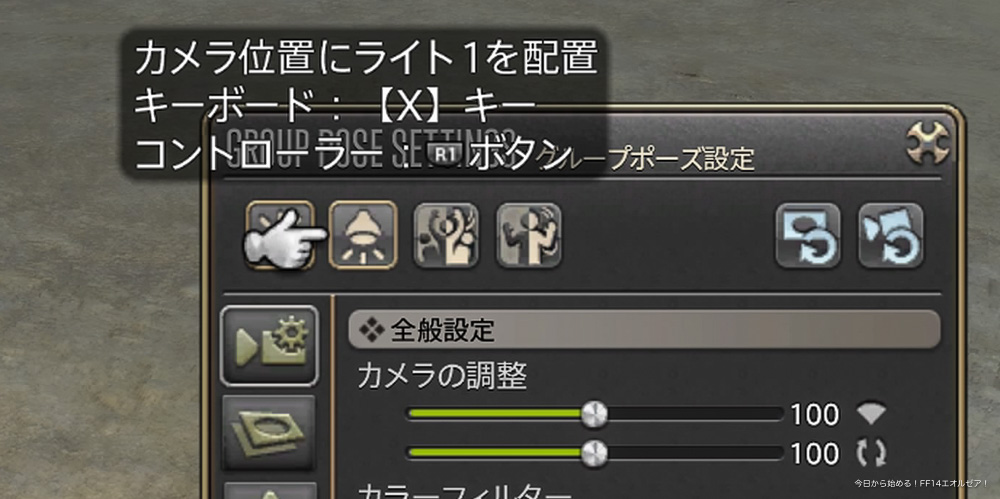Screen dimensions: 1000x499
Task: Click the Light 1 sun icon under the hand cursor
Action: pyautogui.click(x=279, y=235)
